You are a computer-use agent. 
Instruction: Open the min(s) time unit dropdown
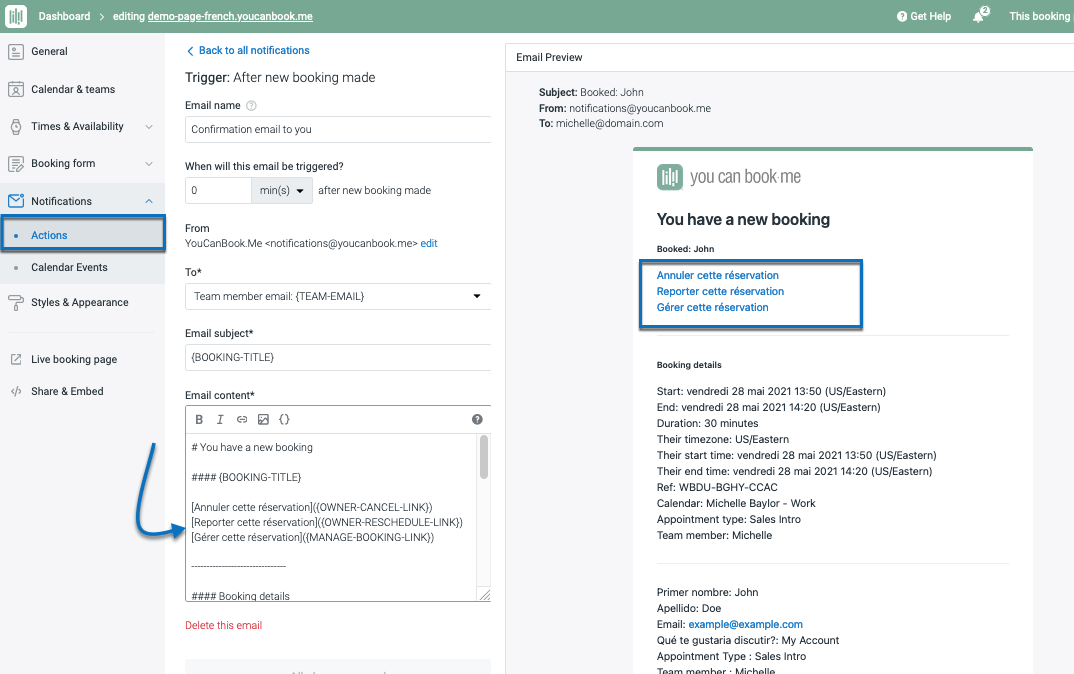tap(281, 189)
